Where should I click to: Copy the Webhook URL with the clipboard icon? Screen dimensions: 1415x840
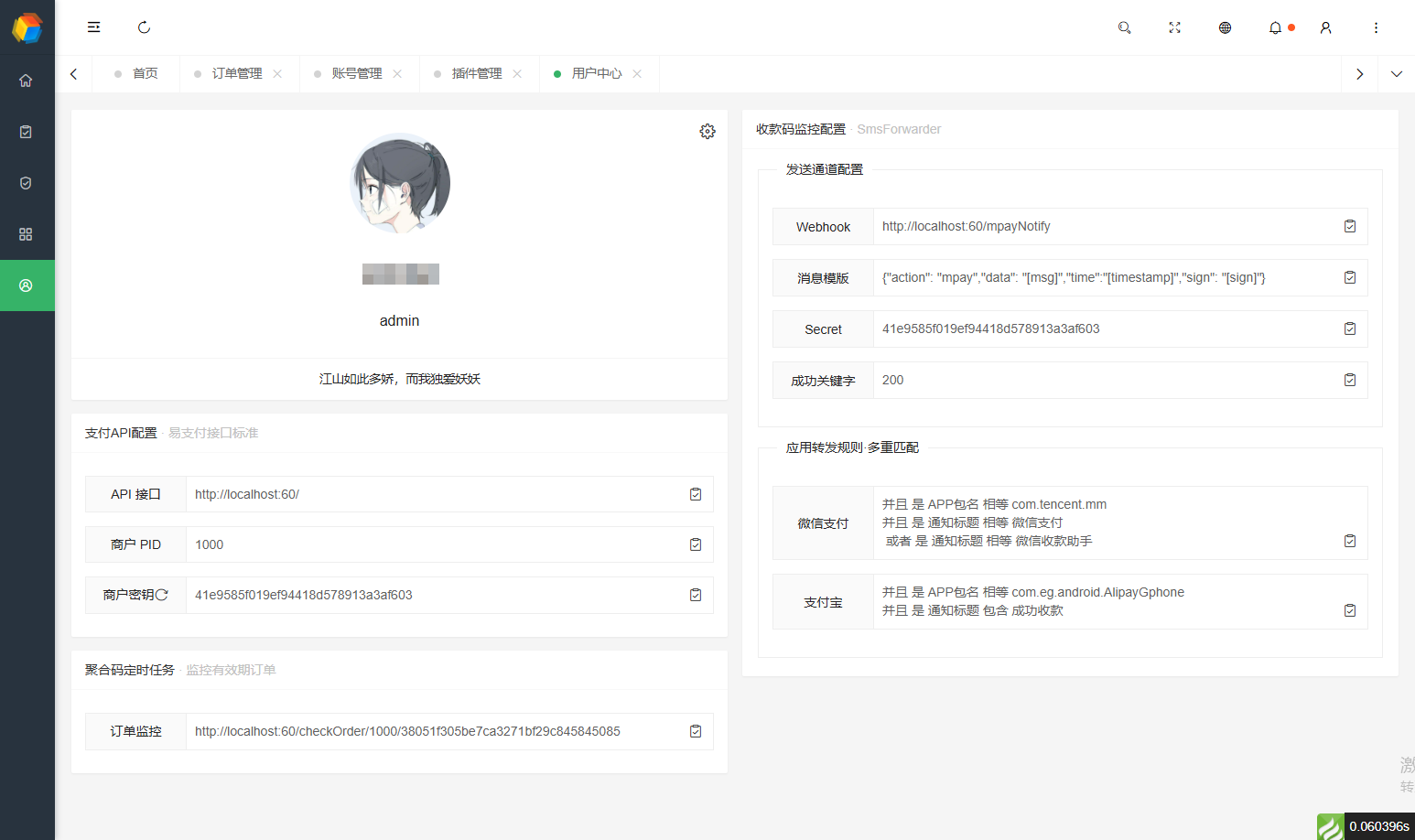coord(1349,226)
